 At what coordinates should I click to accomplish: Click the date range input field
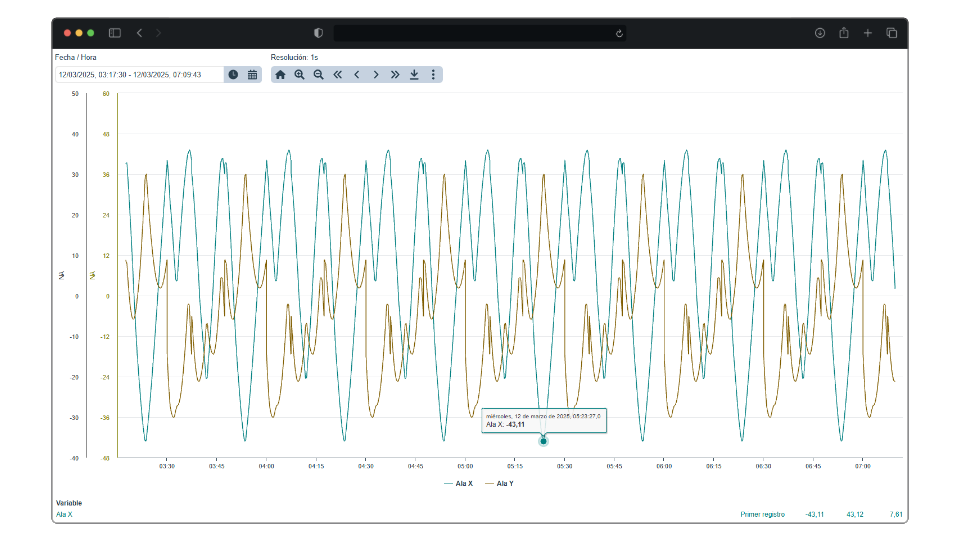(x=138, y=75)
